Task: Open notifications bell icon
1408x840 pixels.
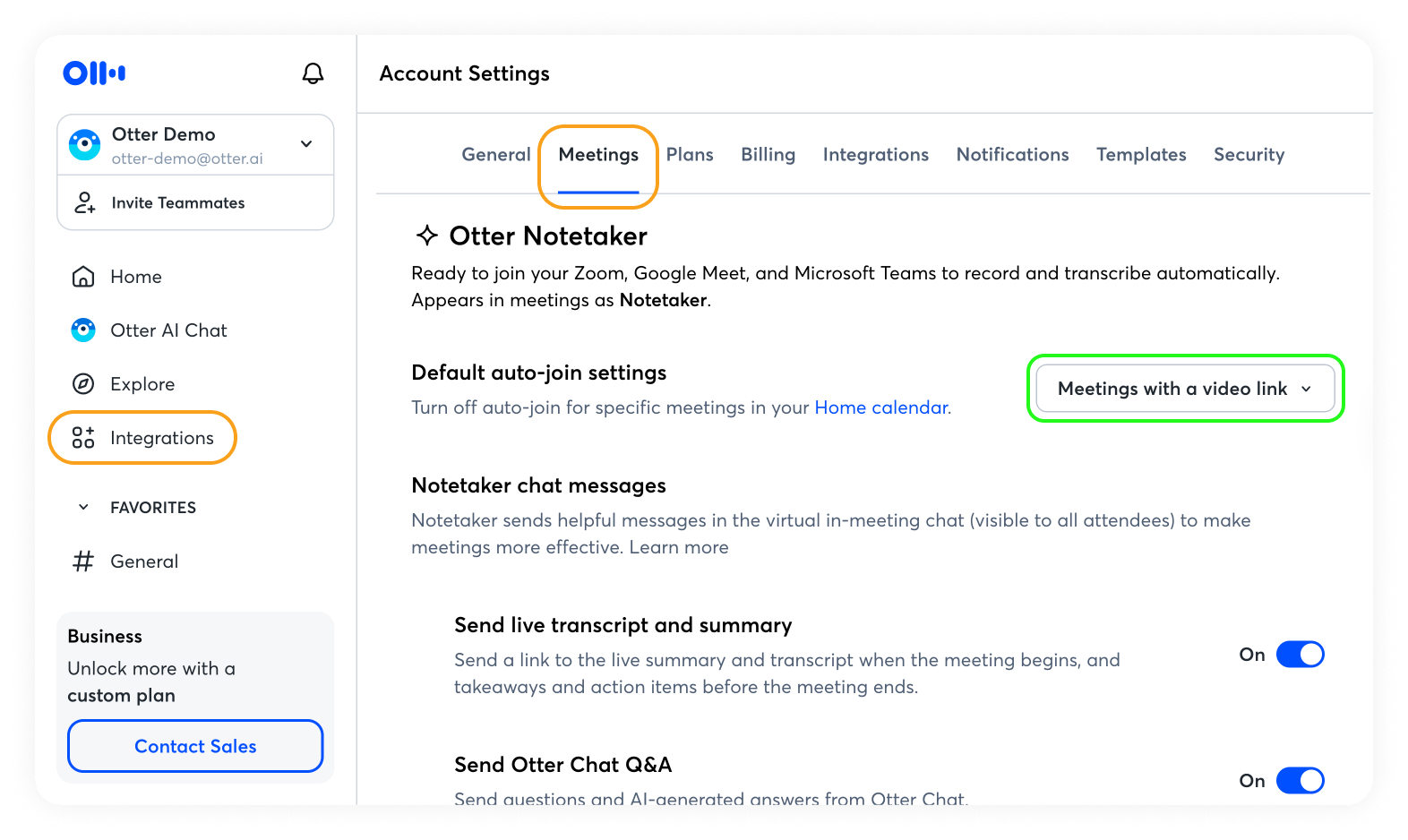Action: pos(313,73)
